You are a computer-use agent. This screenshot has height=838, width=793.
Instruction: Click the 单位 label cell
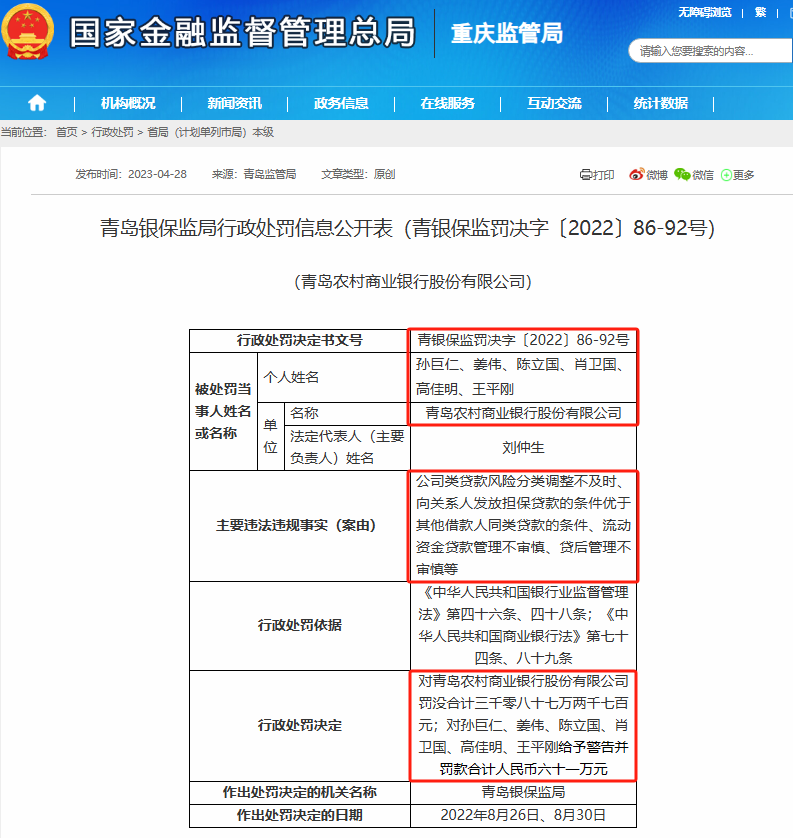pyautogui.click(x=270, y=437)
